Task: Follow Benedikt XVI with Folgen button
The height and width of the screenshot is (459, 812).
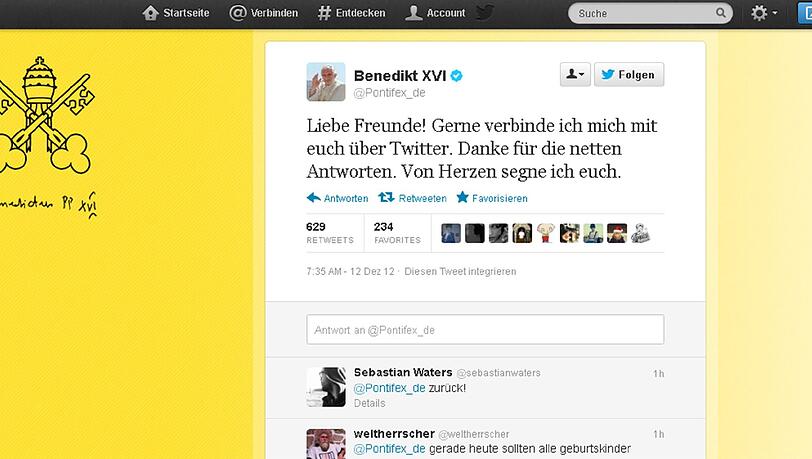Action: point(629,75)
